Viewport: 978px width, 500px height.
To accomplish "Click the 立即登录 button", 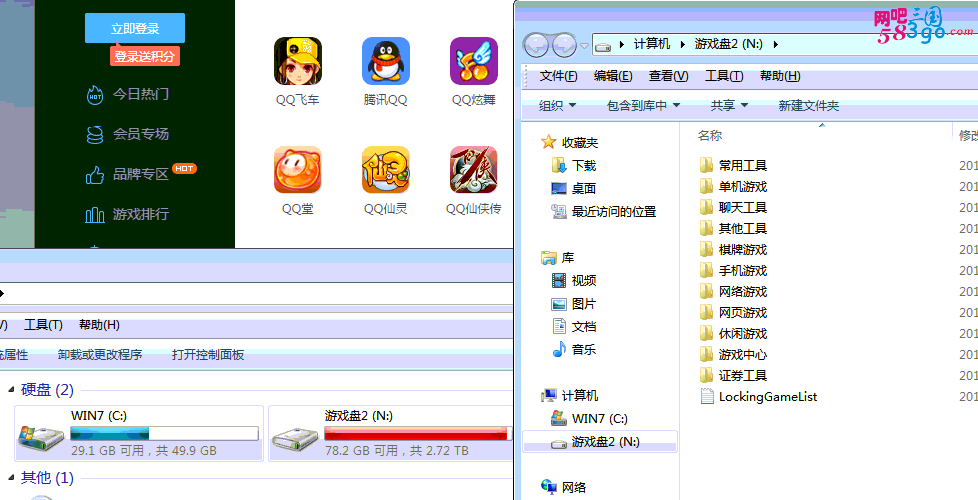I will point(135,28).
